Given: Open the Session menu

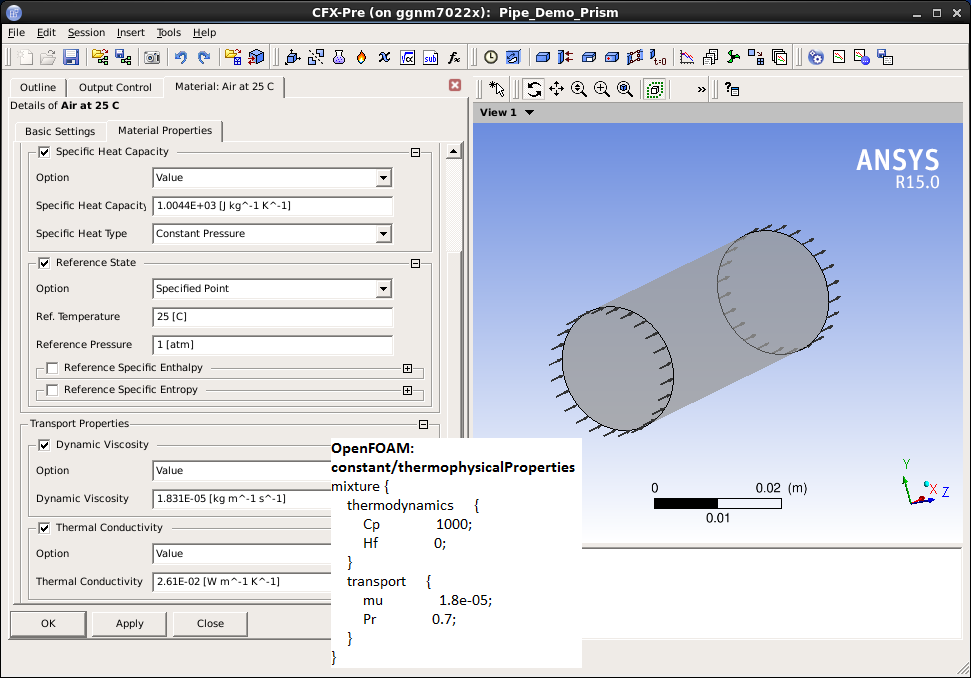Looking at the screenshot, I should click(x=86, y=32).
